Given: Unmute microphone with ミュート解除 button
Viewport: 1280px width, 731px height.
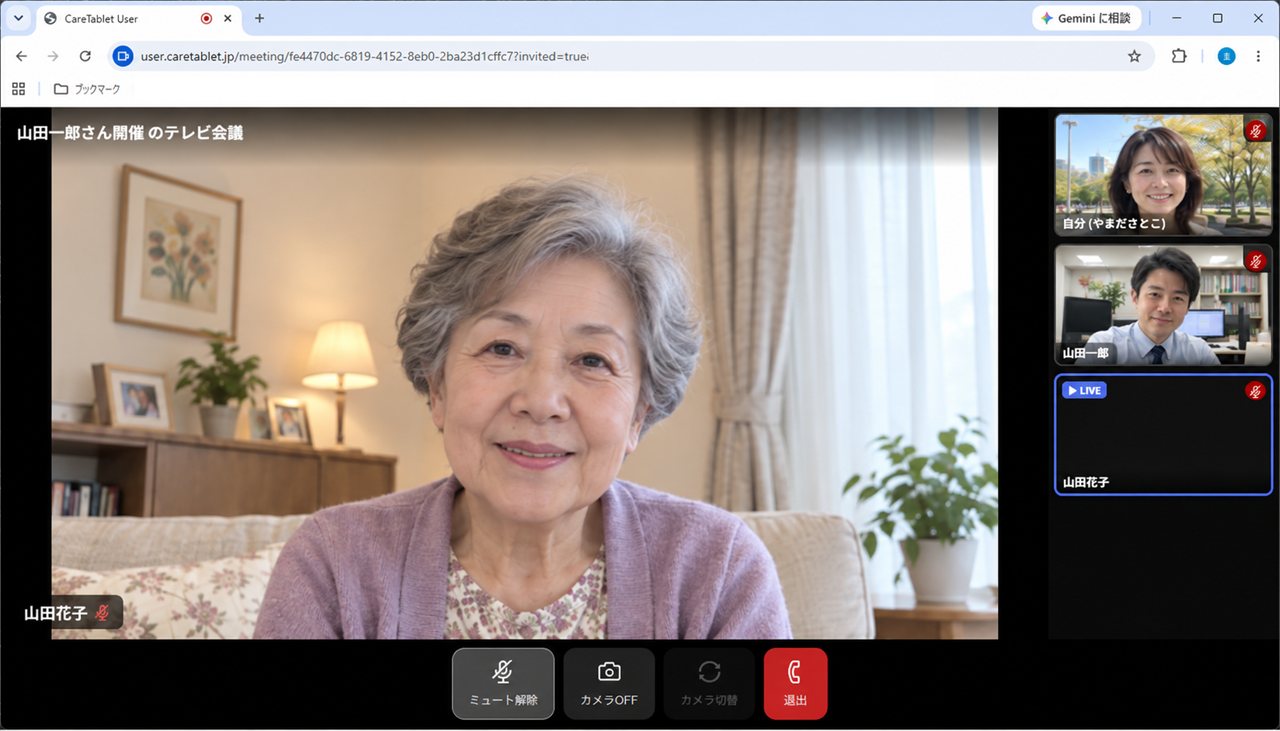Looking at the screenshot, I should pyautogui.click(x=503, y=683).
